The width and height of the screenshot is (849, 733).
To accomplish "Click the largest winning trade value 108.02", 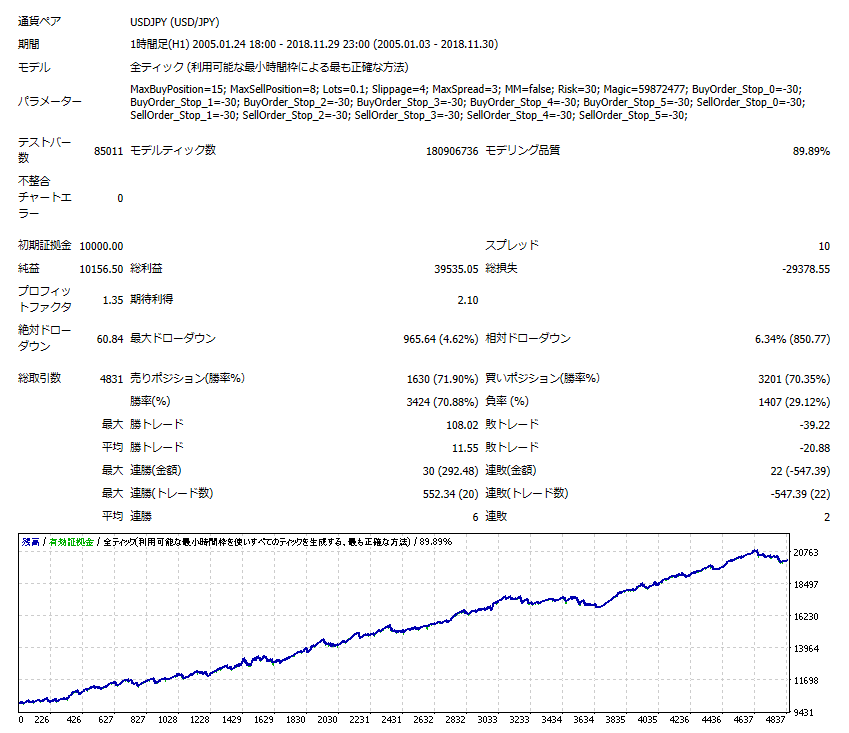I will point(462,425).
